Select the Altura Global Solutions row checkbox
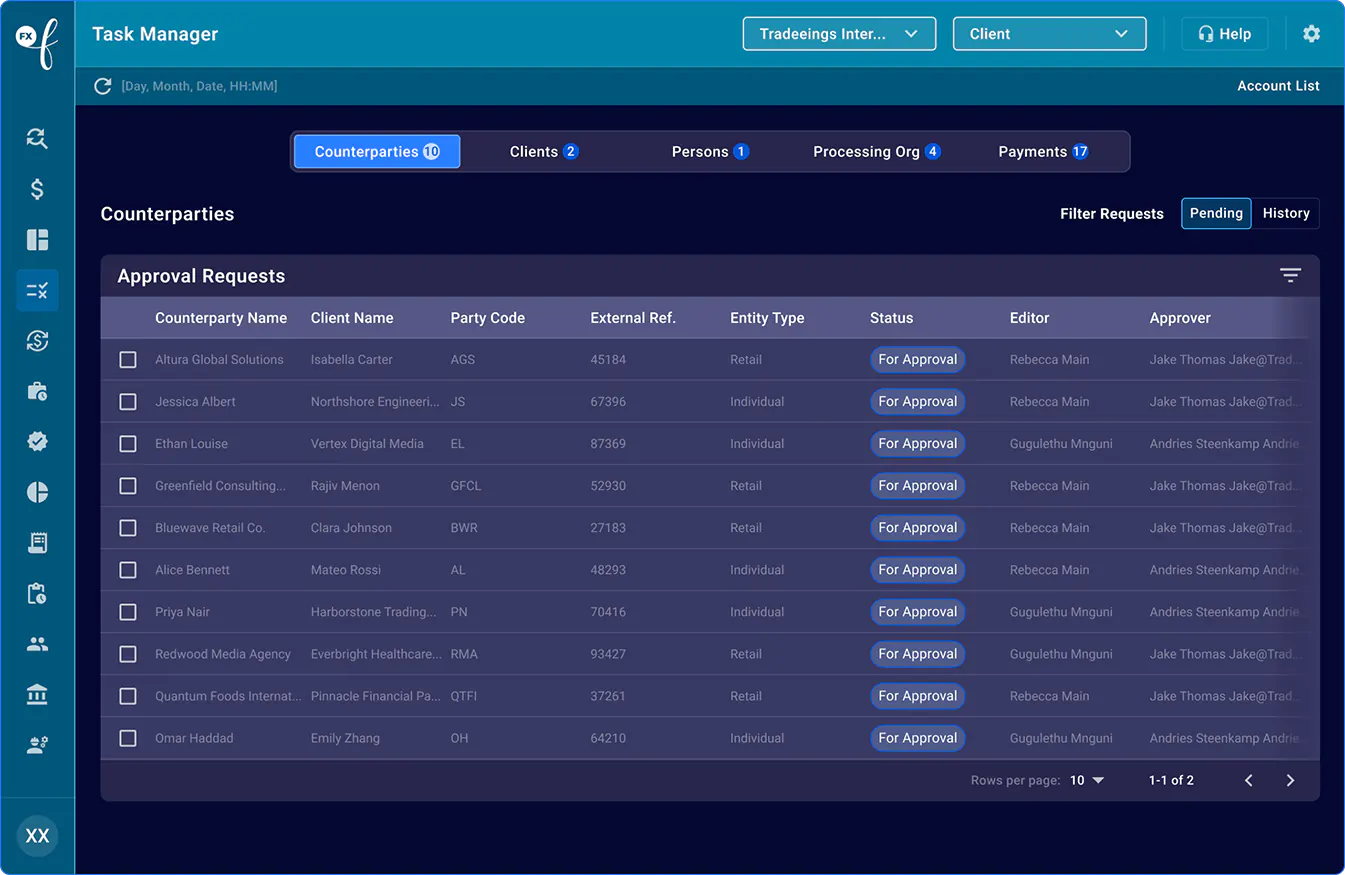 point(128,360)
